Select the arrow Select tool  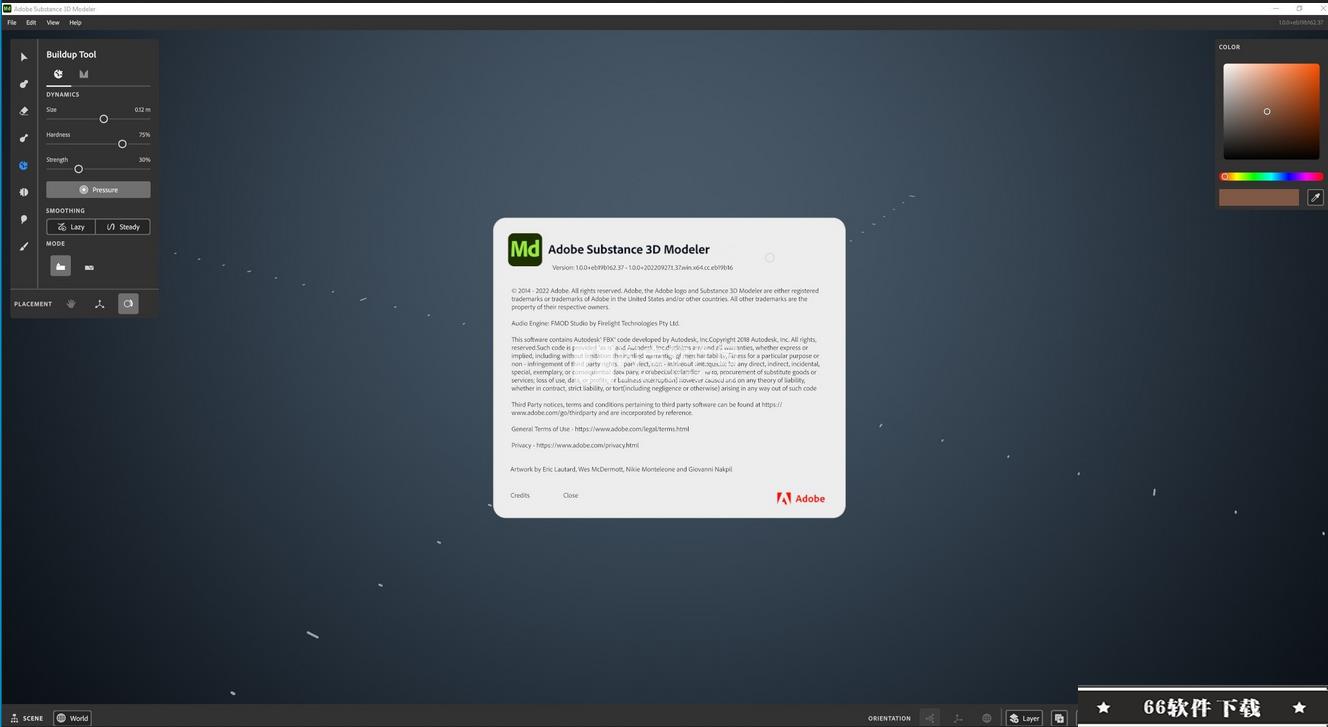tap(24, 57)
